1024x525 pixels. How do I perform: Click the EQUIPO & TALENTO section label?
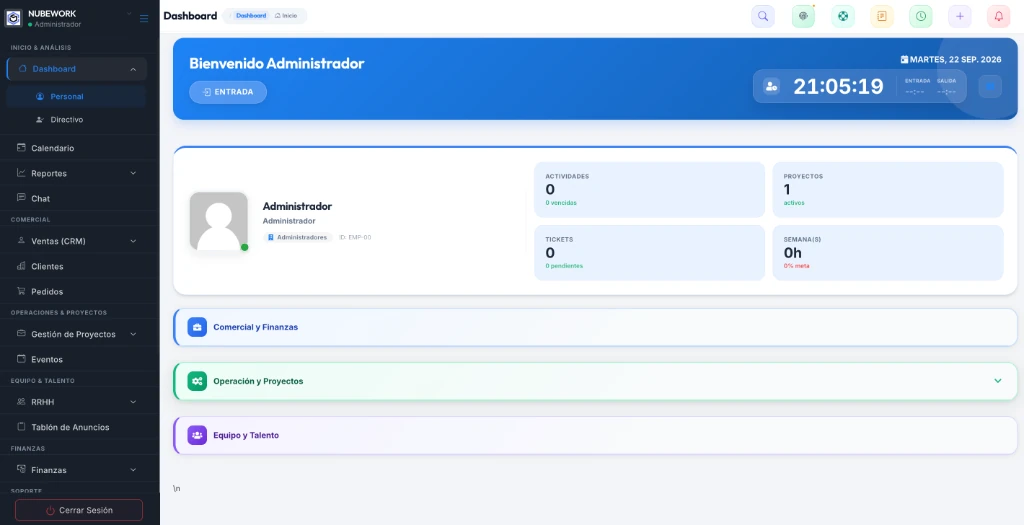pyautogui.click(x=42, y=381)
